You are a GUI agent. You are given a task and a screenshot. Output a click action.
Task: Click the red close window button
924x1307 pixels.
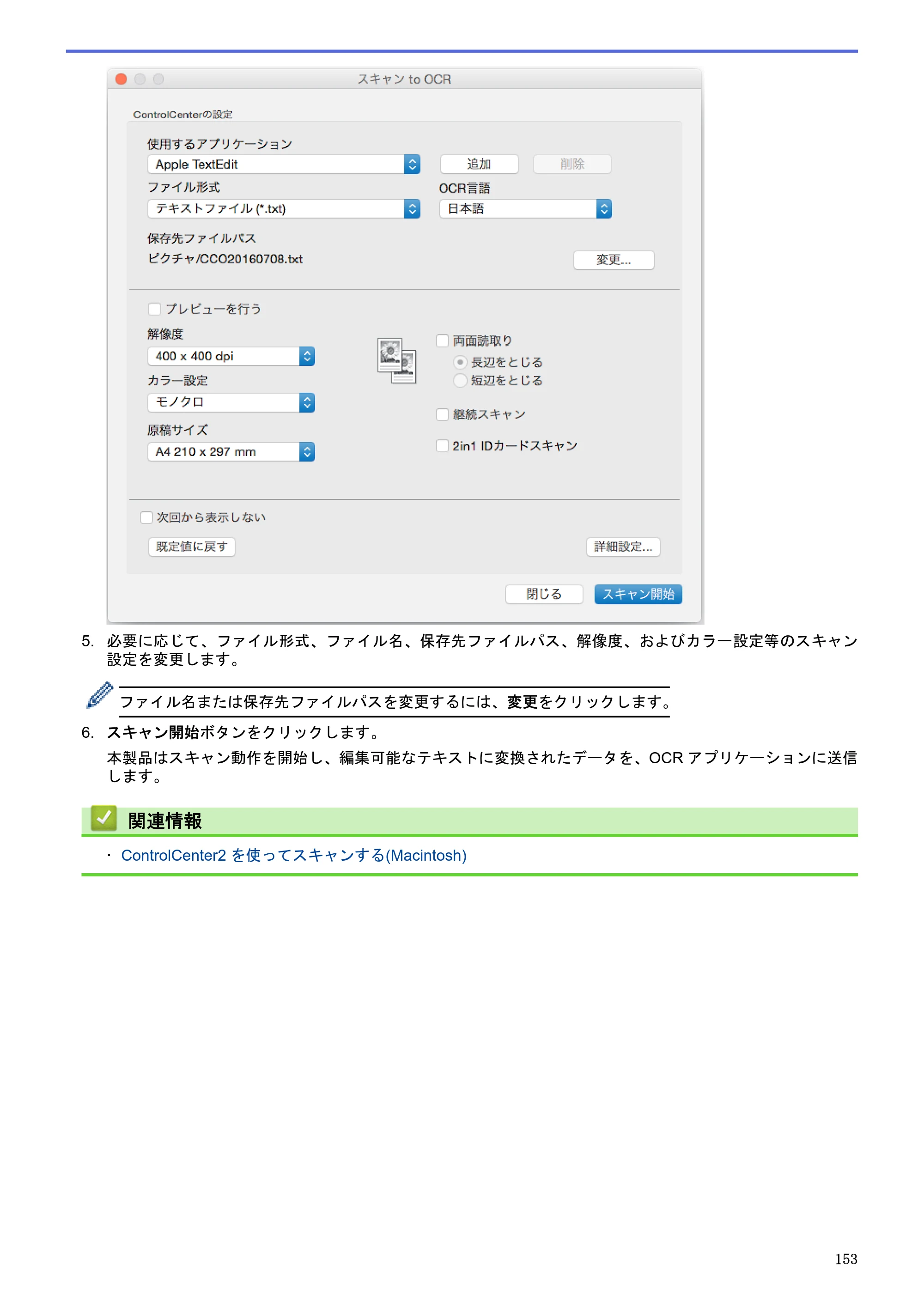pos(121,79)
